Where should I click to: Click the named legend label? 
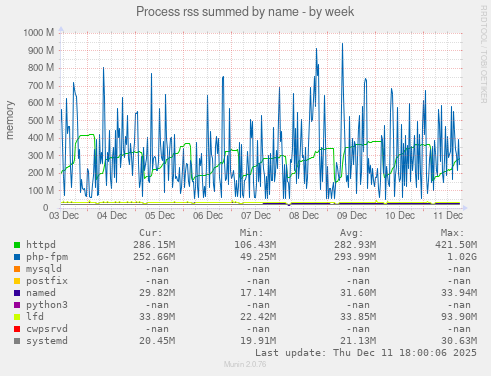coord(41,293)
